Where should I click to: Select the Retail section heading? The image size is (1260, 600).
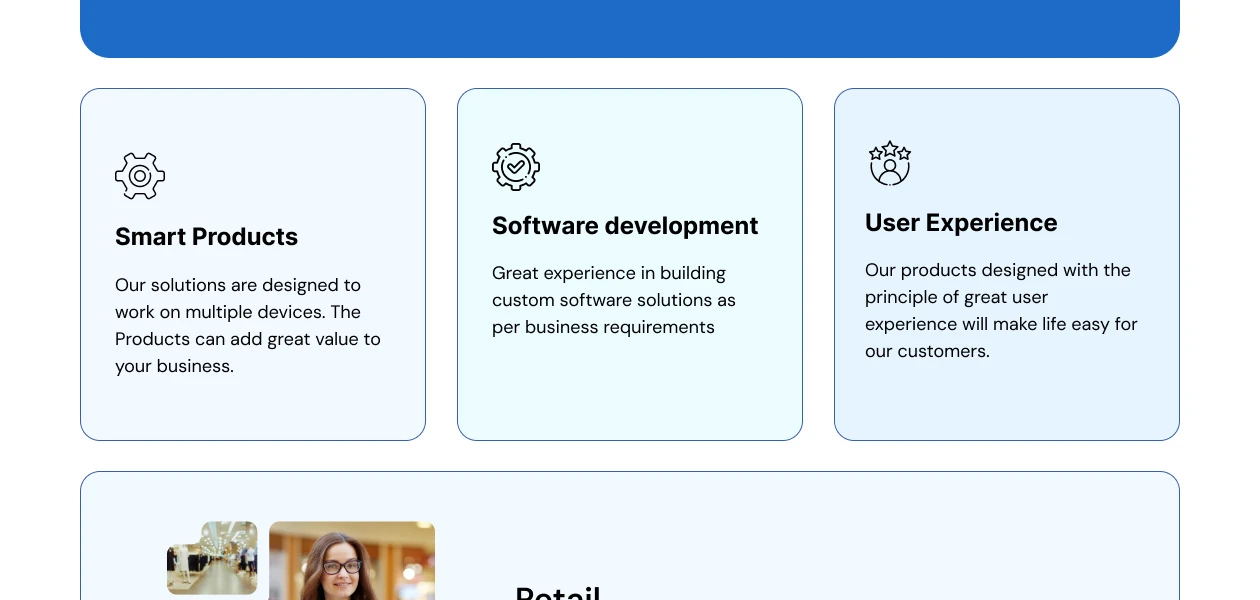[x=558, y=594]
